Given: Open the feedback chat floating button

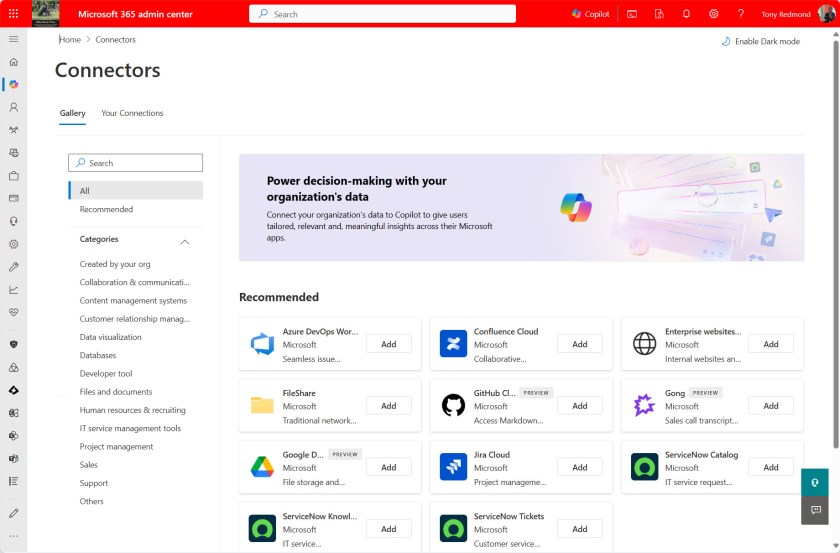Looking at the screenshot, I should (x=815, y=510).
